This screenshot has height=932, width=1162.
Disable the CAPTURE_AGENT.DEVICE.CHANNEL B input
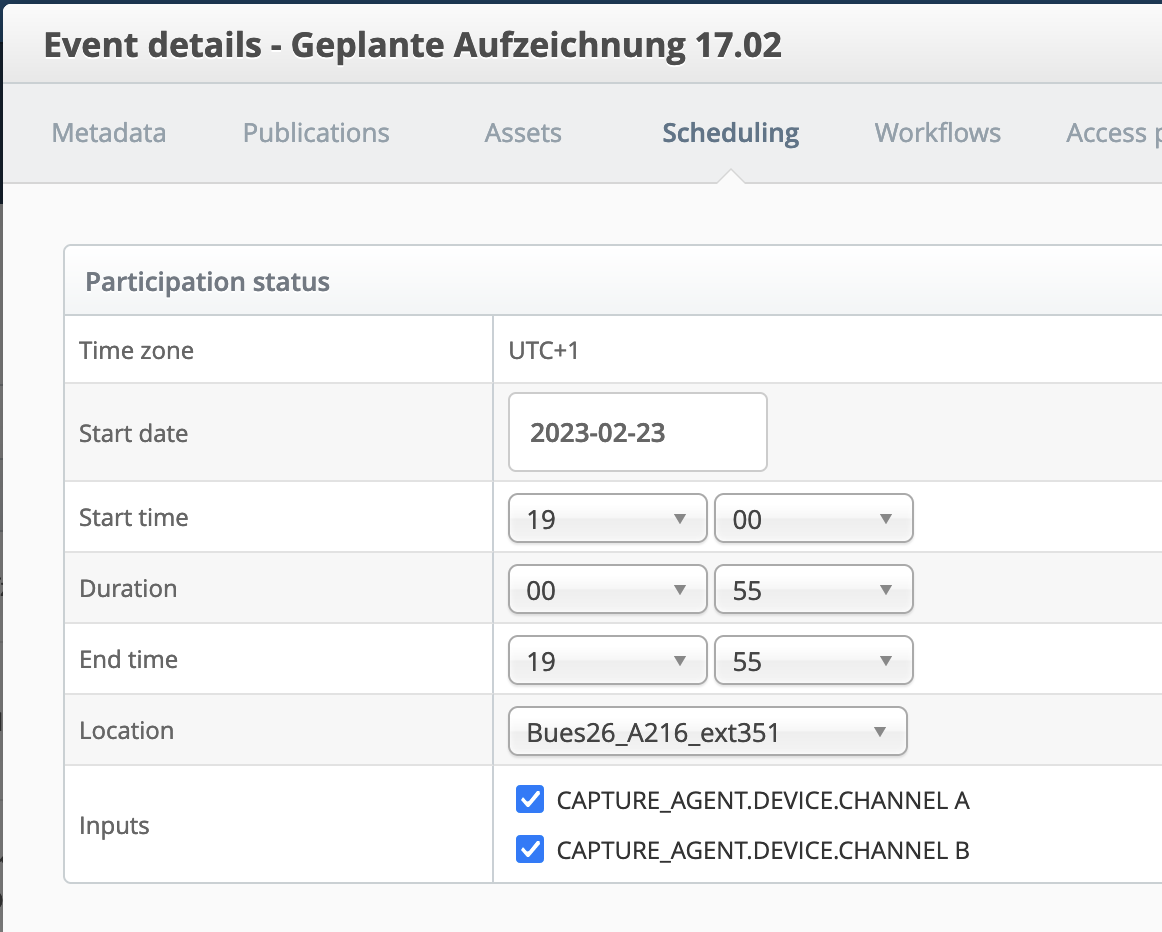coord(529,849)
